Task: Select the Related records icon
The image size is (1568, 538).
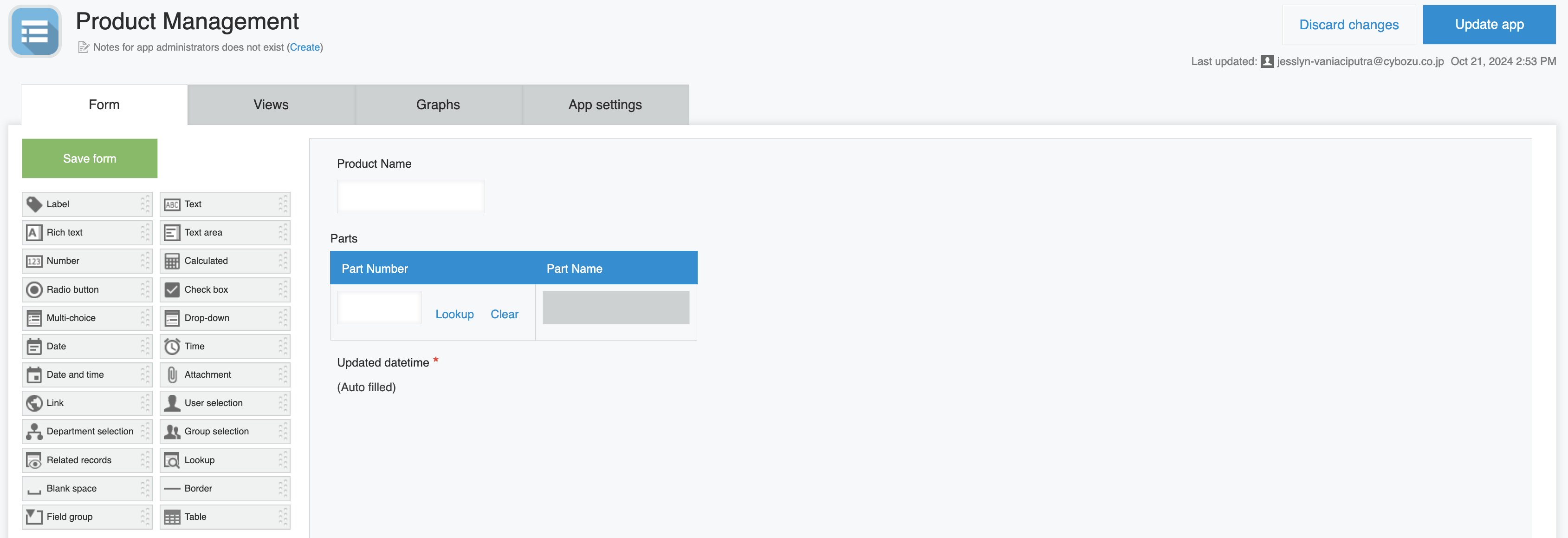Action: click(34, 460)
